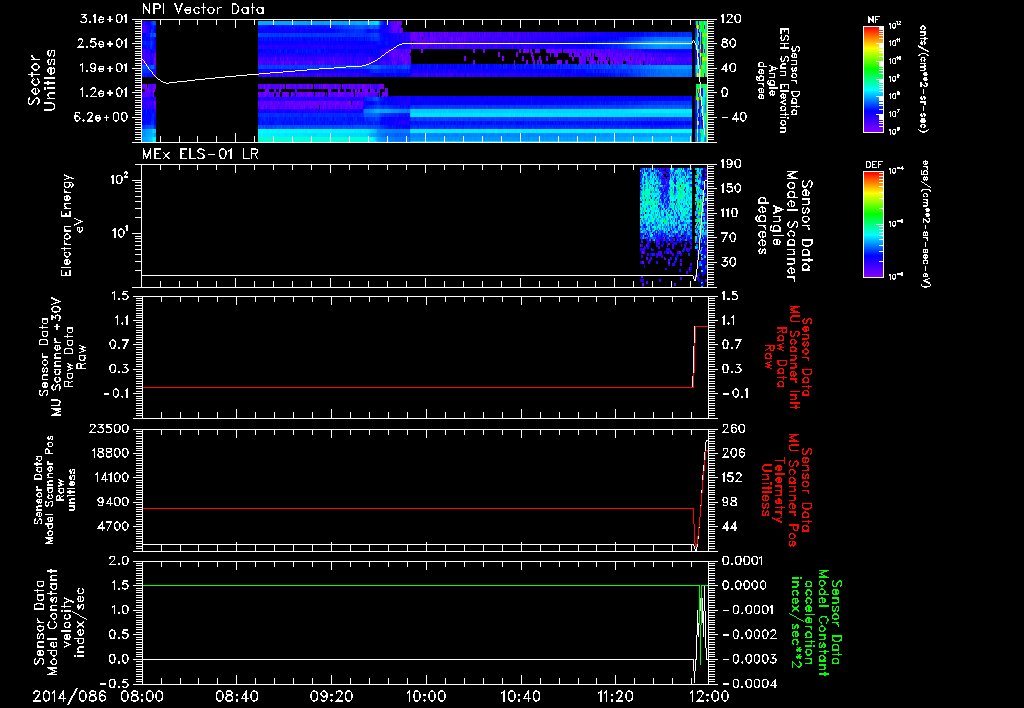1024x708 pixels.
Task: Click the 190 scanner angle tick label
Action: point(731,164)
